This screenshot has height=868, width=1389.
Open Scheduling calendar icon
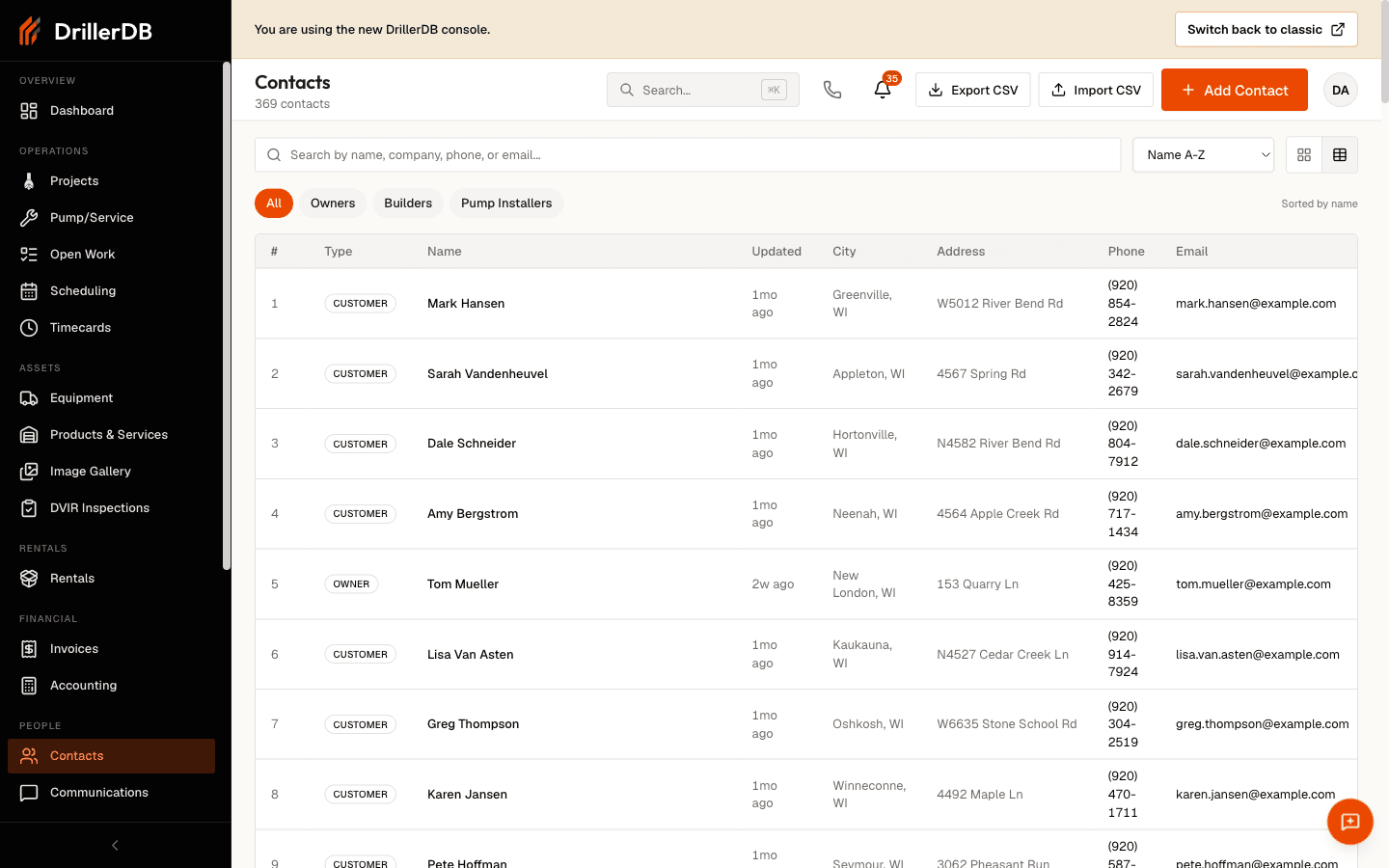click(29, 291)
